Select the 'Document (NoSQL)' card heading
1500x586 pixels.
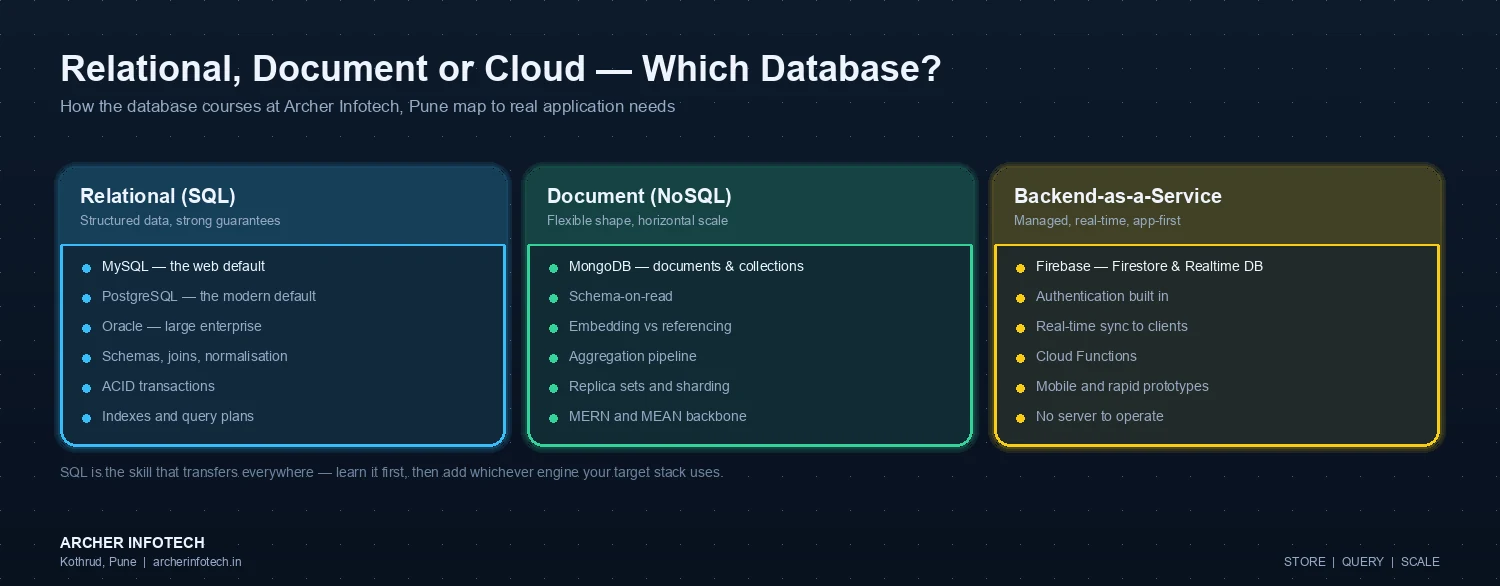[x=639, y=196]
